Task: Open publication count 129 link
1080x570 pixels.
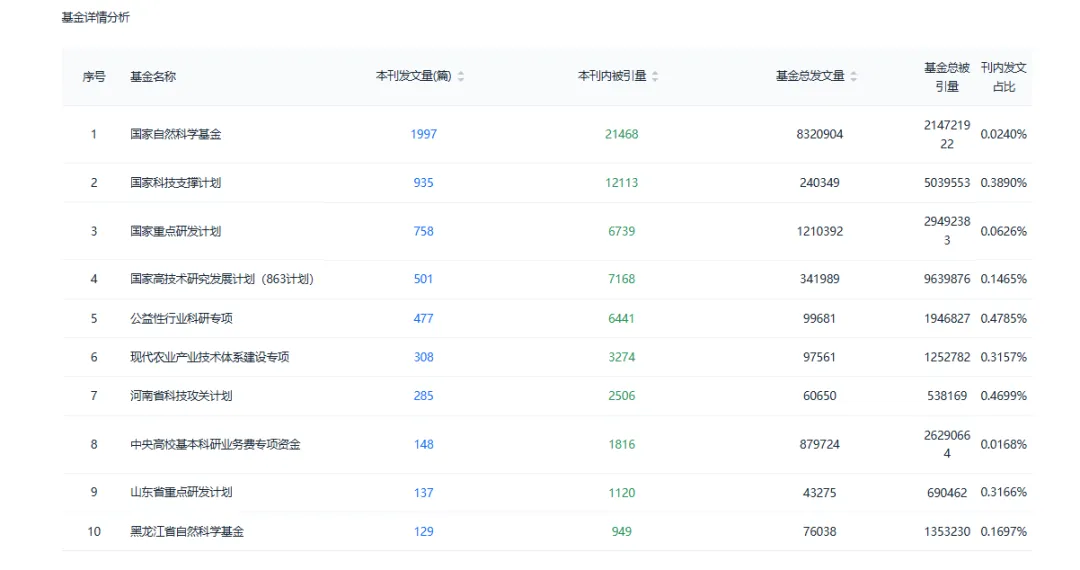Action: (424, 531)
